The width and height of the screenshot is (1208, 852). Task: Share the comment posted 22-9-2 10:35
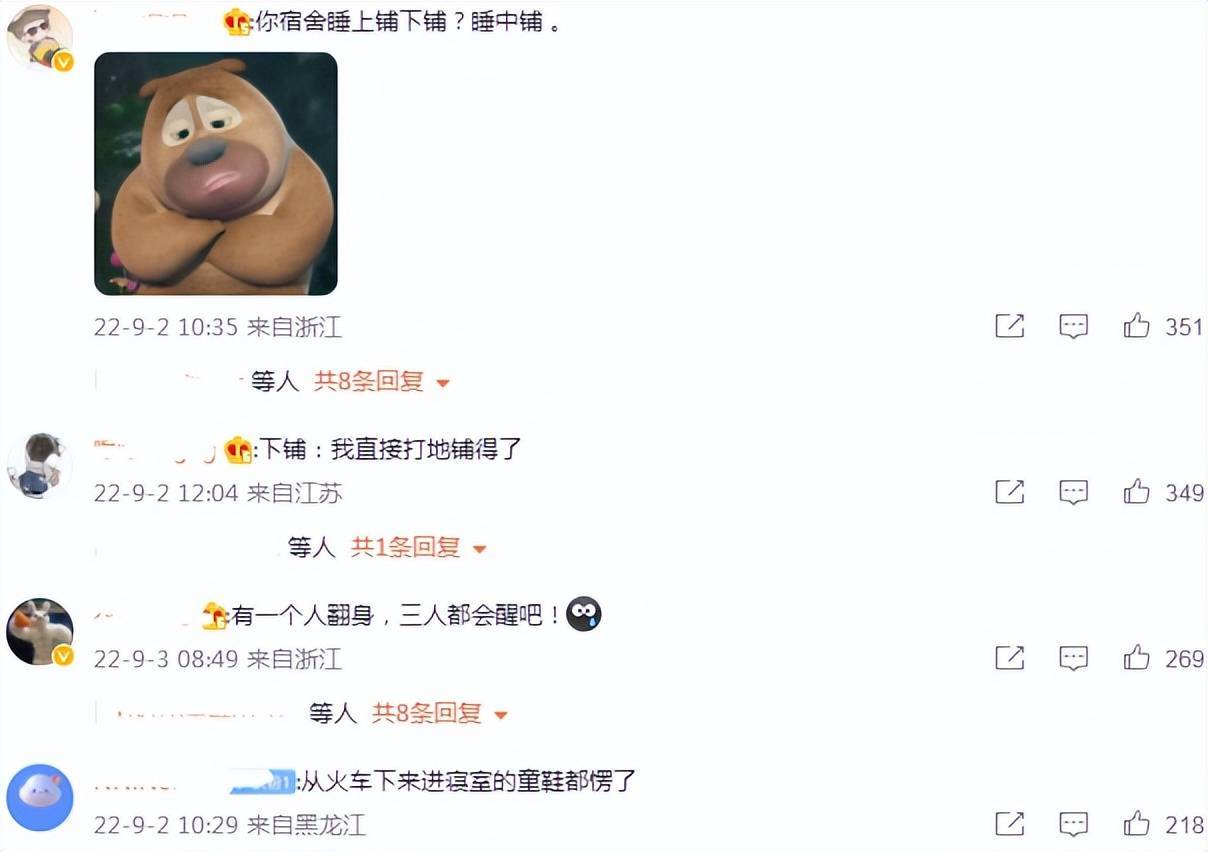1010,326
